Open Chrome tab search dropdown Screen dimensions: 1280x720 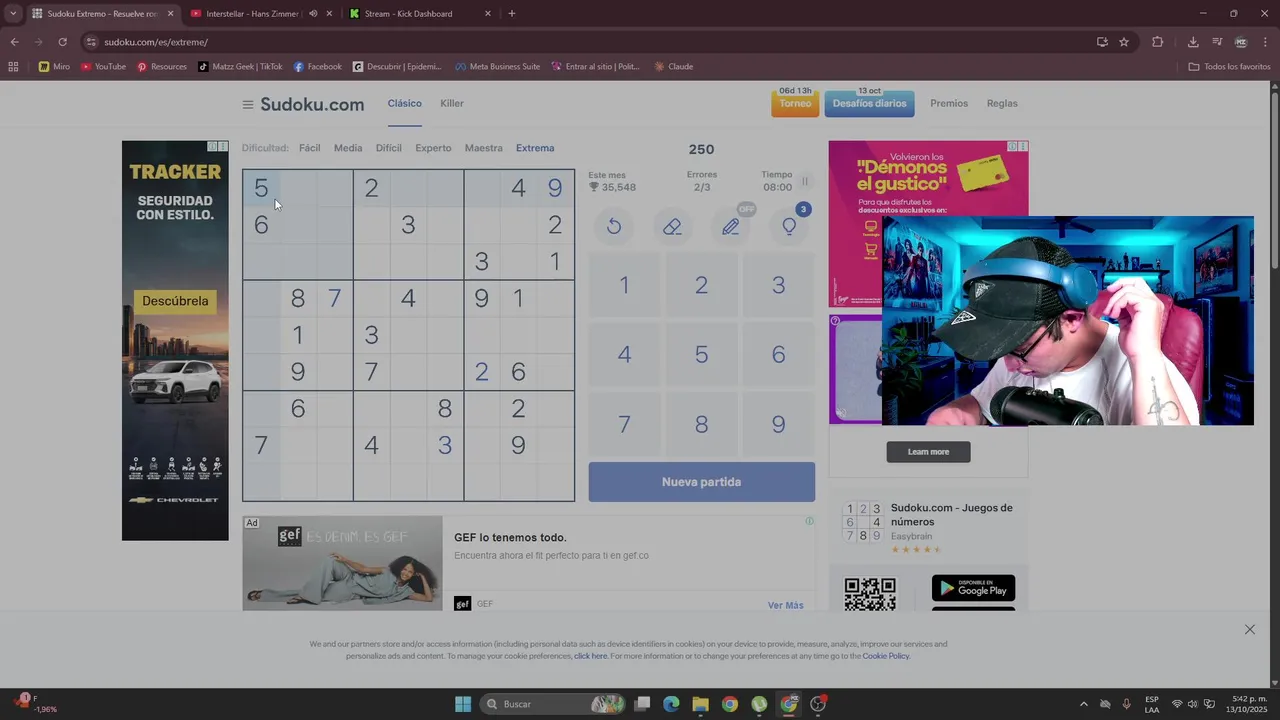13,14
